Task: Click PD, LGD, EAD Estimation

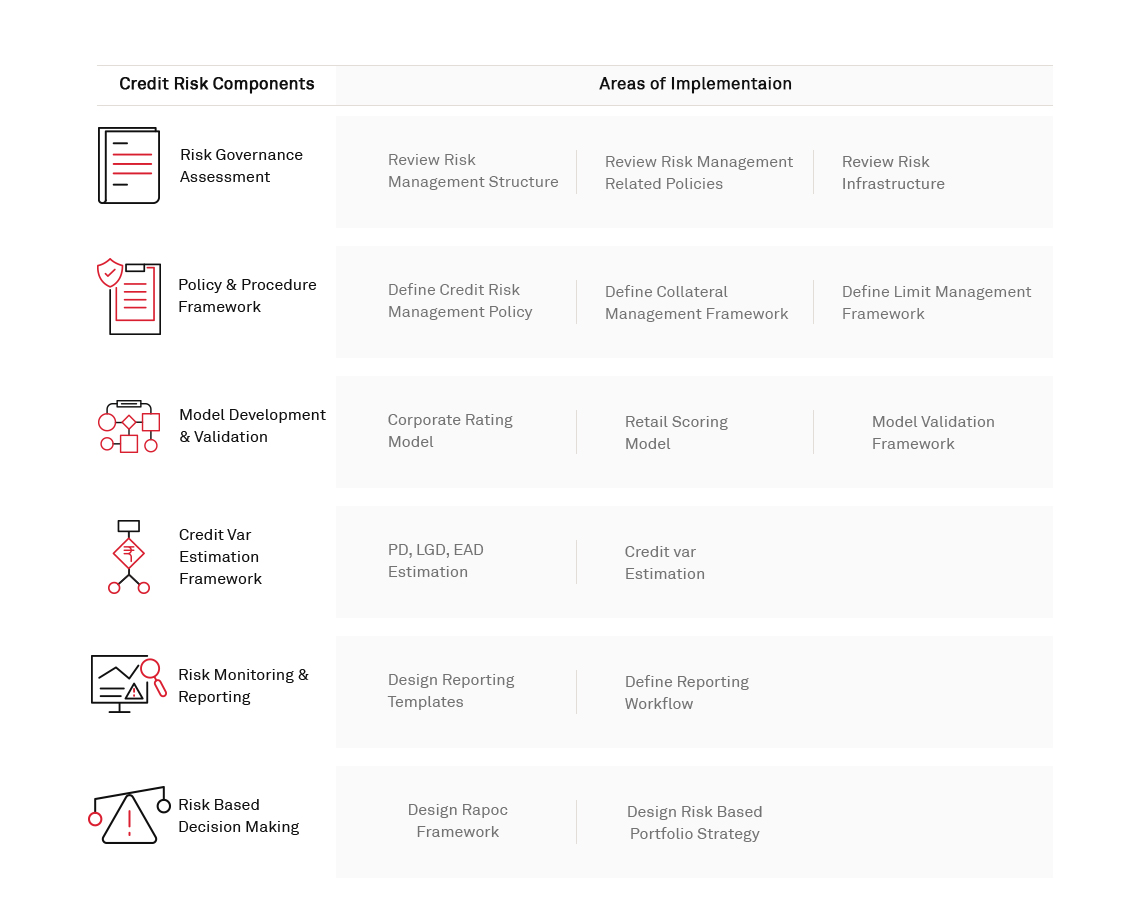Action: (436, 561)
